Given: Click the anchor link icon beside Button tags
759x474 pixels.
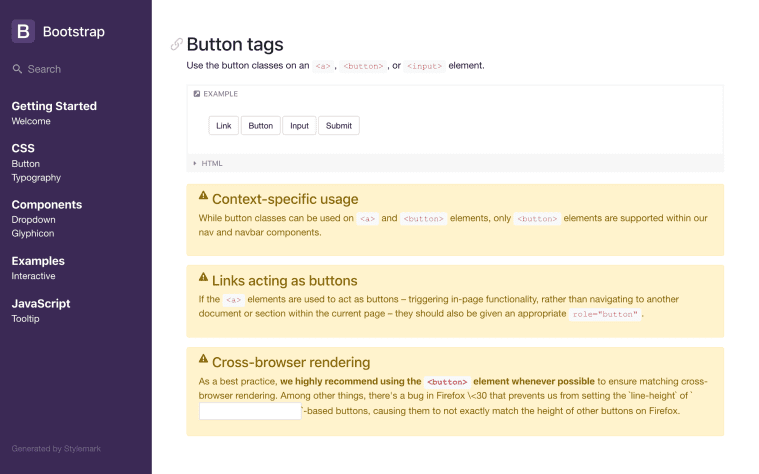Looking at the screenshot, I should tap(177, 44).
